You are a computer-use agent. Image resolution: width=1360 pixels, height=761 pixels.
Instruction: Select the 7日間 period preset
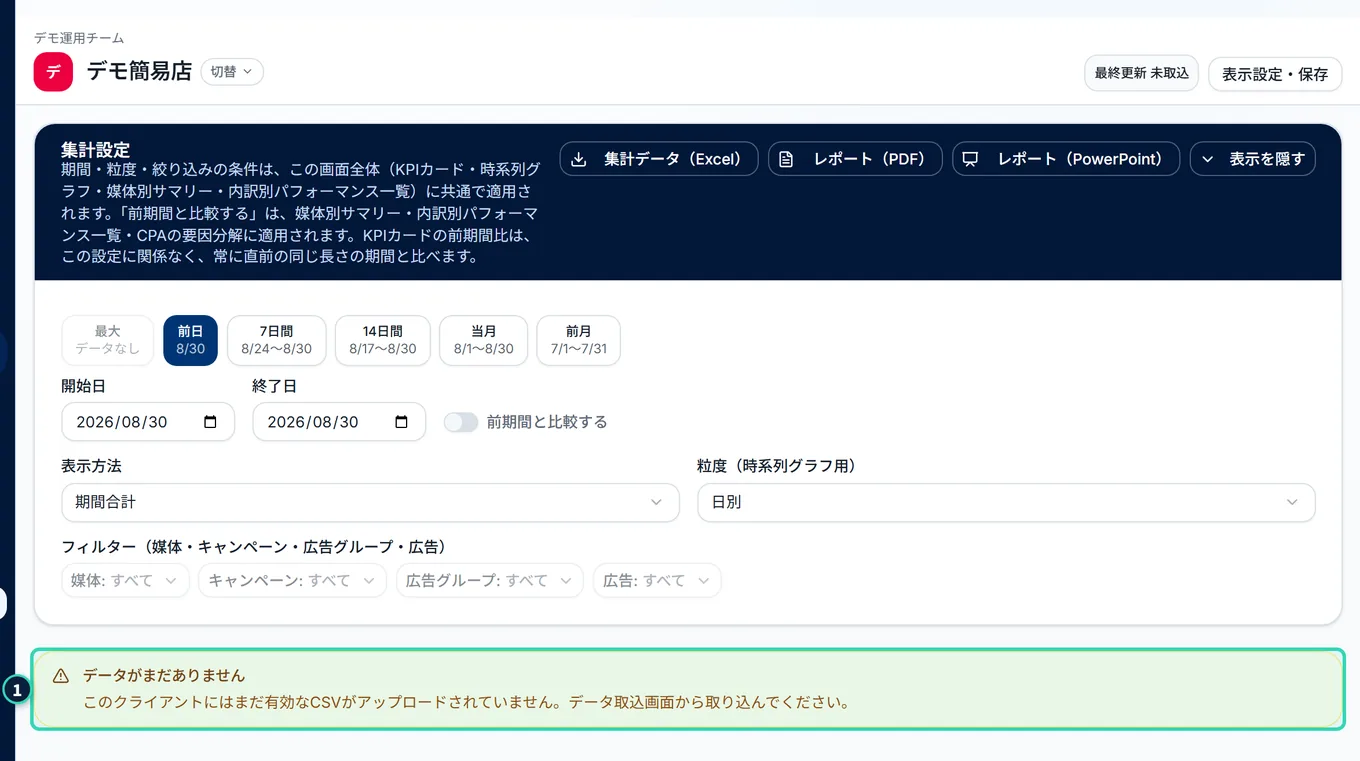click(277, 340)
